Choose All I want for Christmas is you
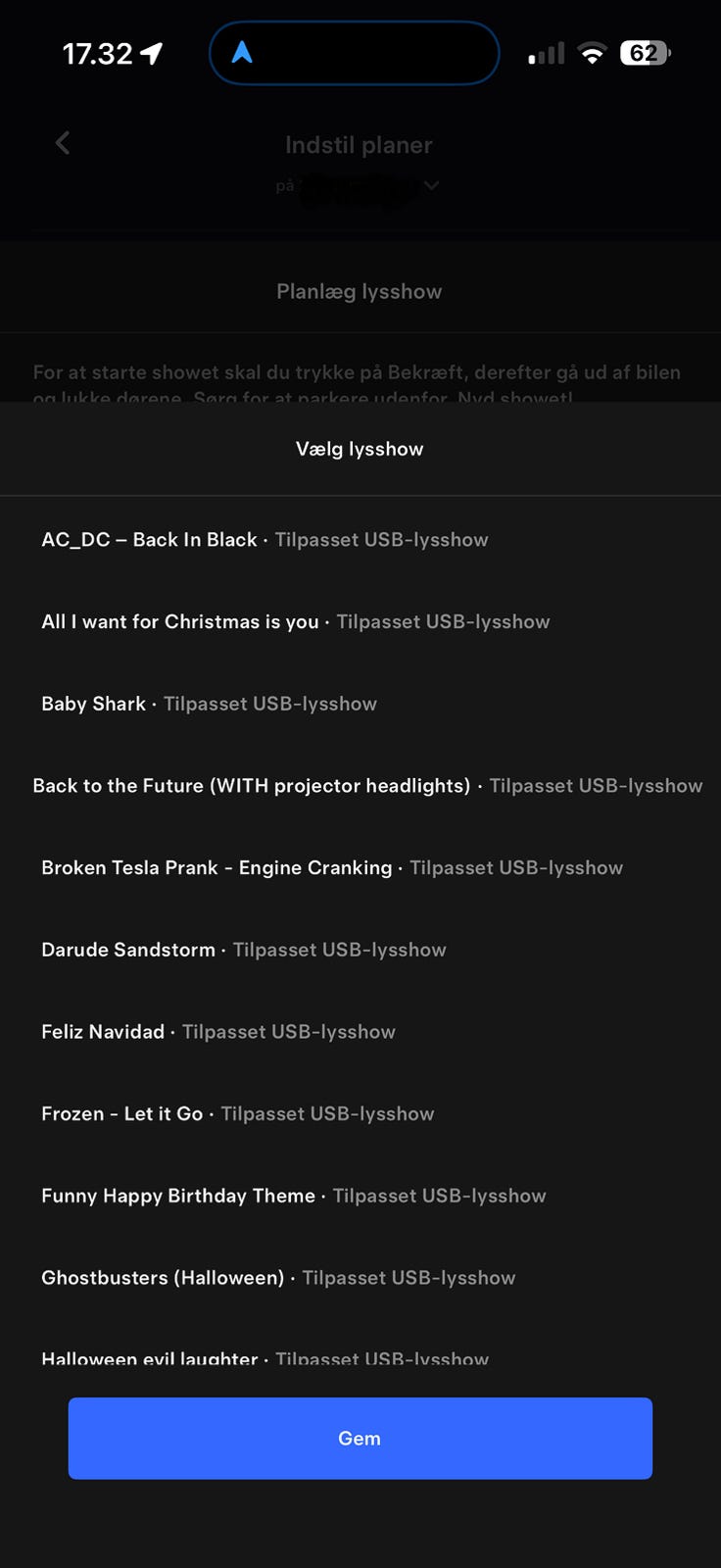 295,622
